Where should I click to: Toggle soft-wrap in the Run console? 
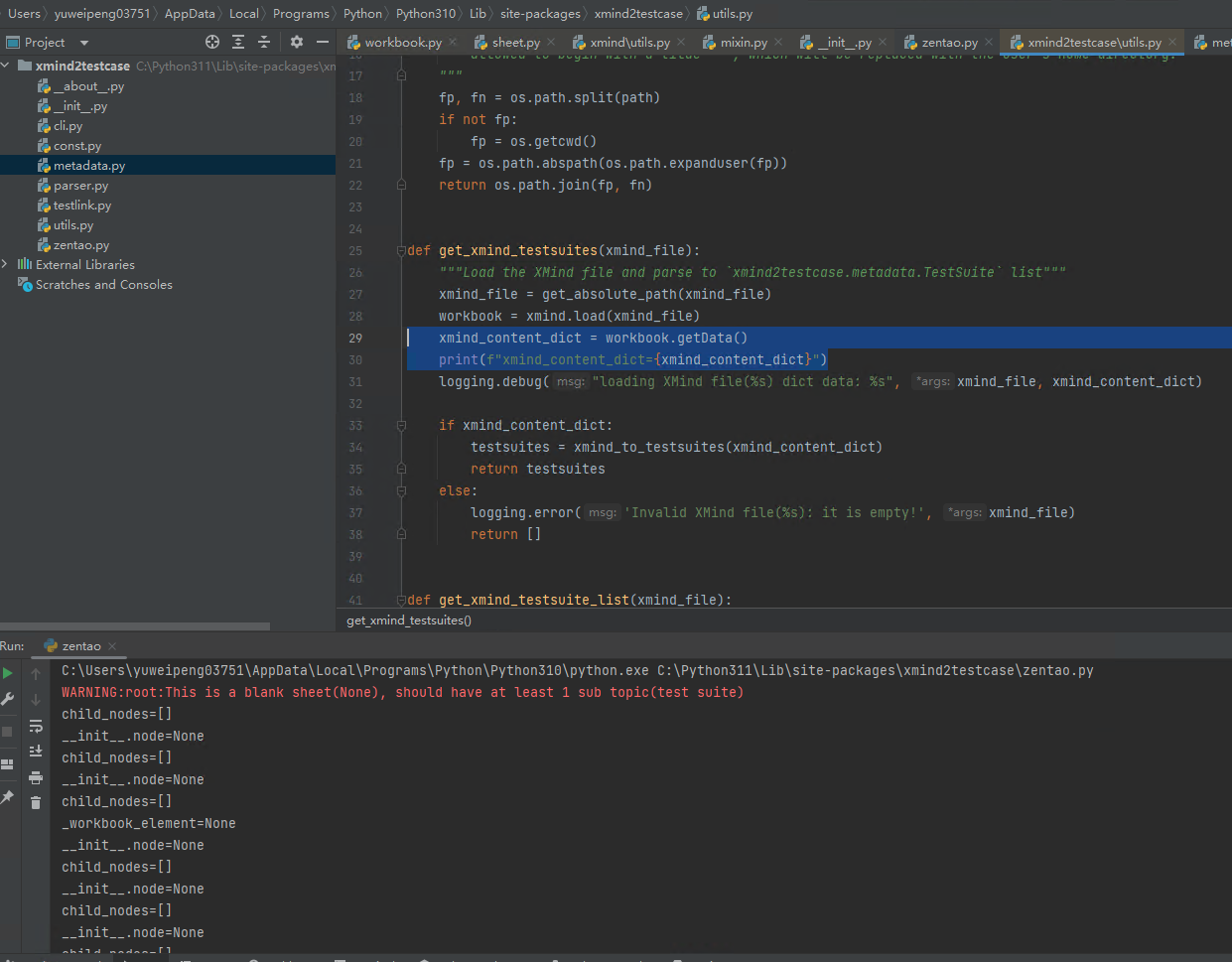36,726
